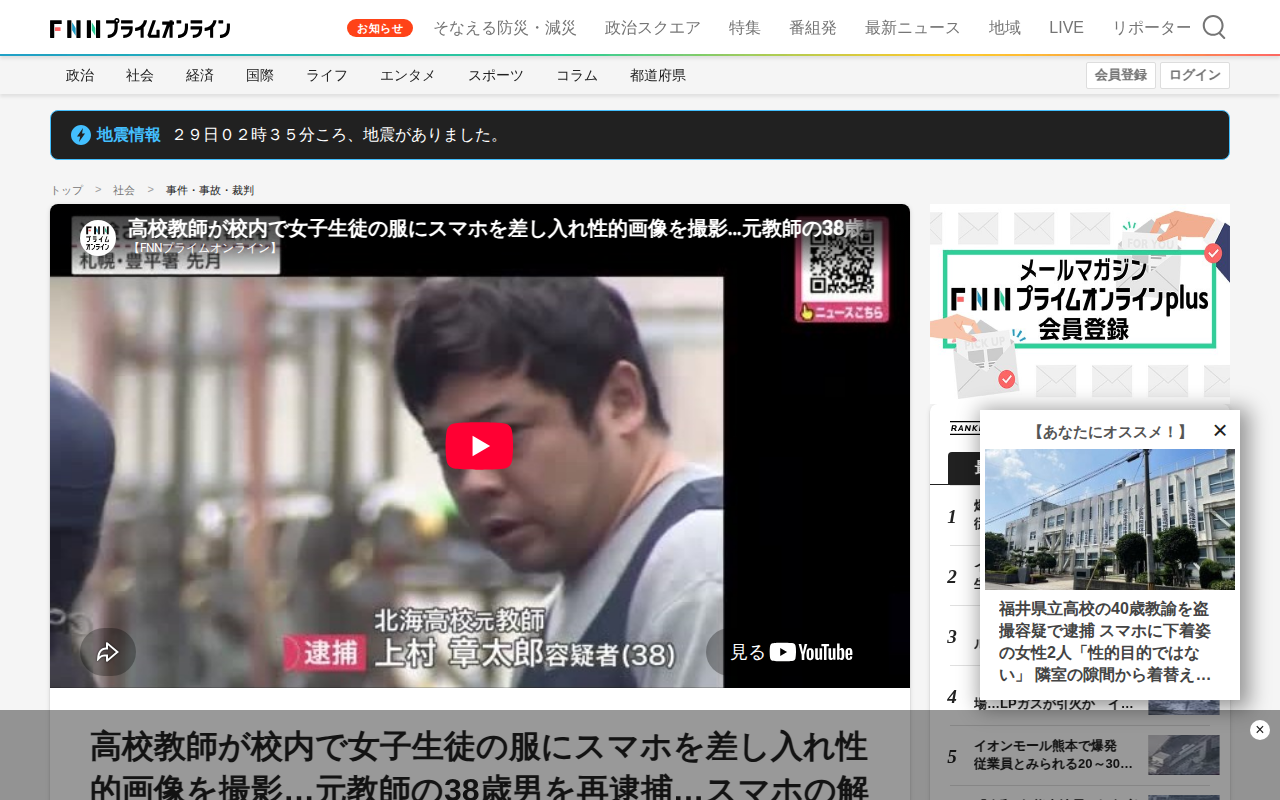Viewport: 1280px width, 800px height.
Task: Open the 福井県立高校の40歳教諭 recommended headline
Action: (1105, 641)
